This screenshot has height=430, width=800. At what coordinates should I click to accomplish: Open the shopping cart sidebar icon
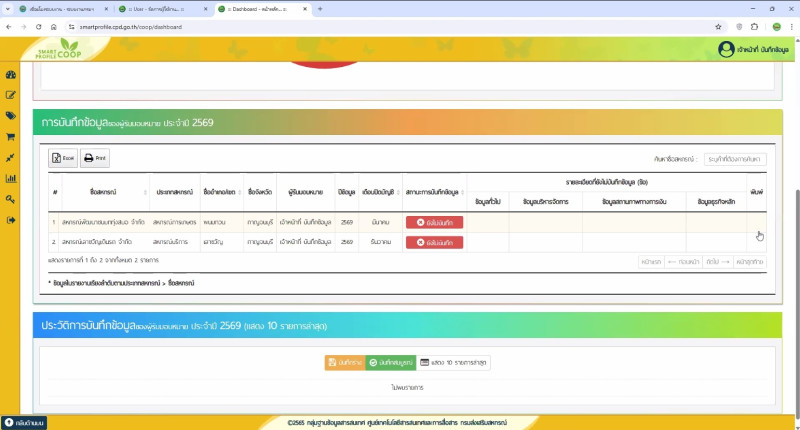pos(11,137)
